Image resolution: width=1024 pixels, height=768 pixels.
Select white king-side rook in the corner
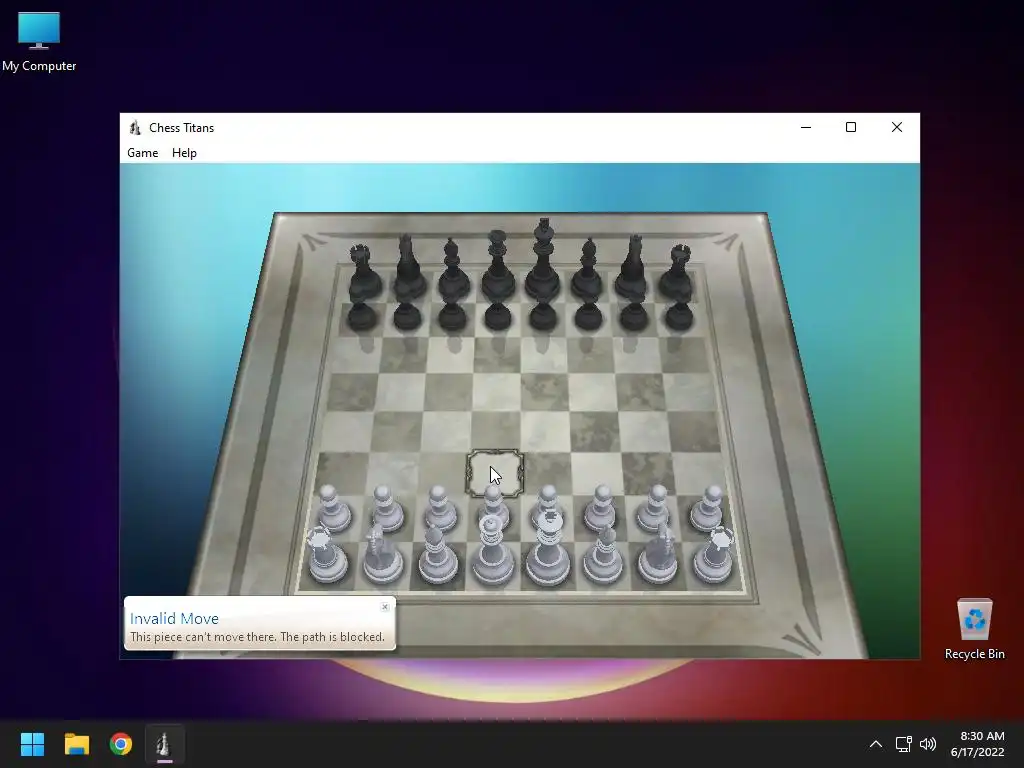(x=713, y=555)
